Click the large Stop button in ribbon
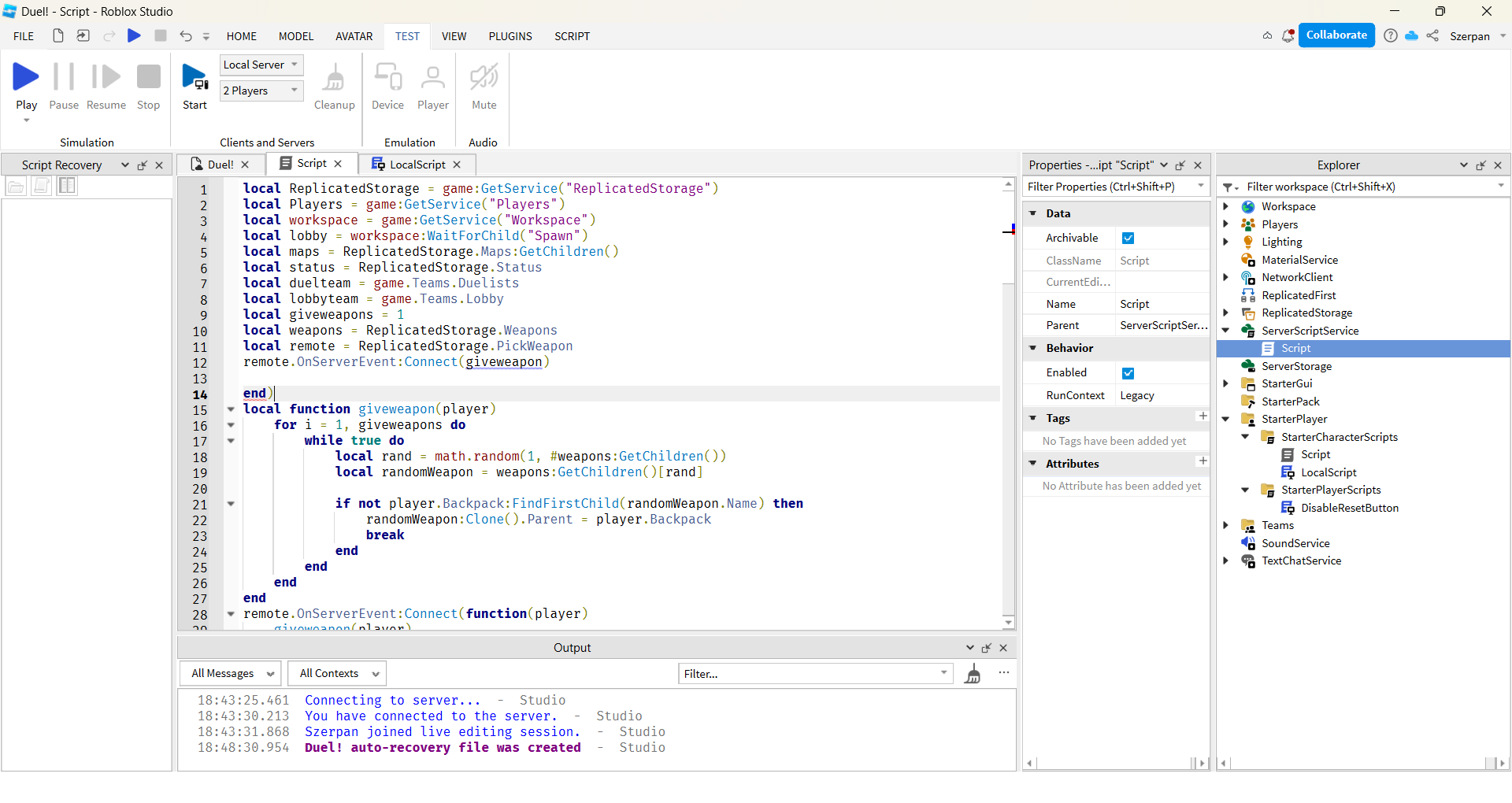Viewport: 1512px width, 803px height. click(x=148, y=86)
